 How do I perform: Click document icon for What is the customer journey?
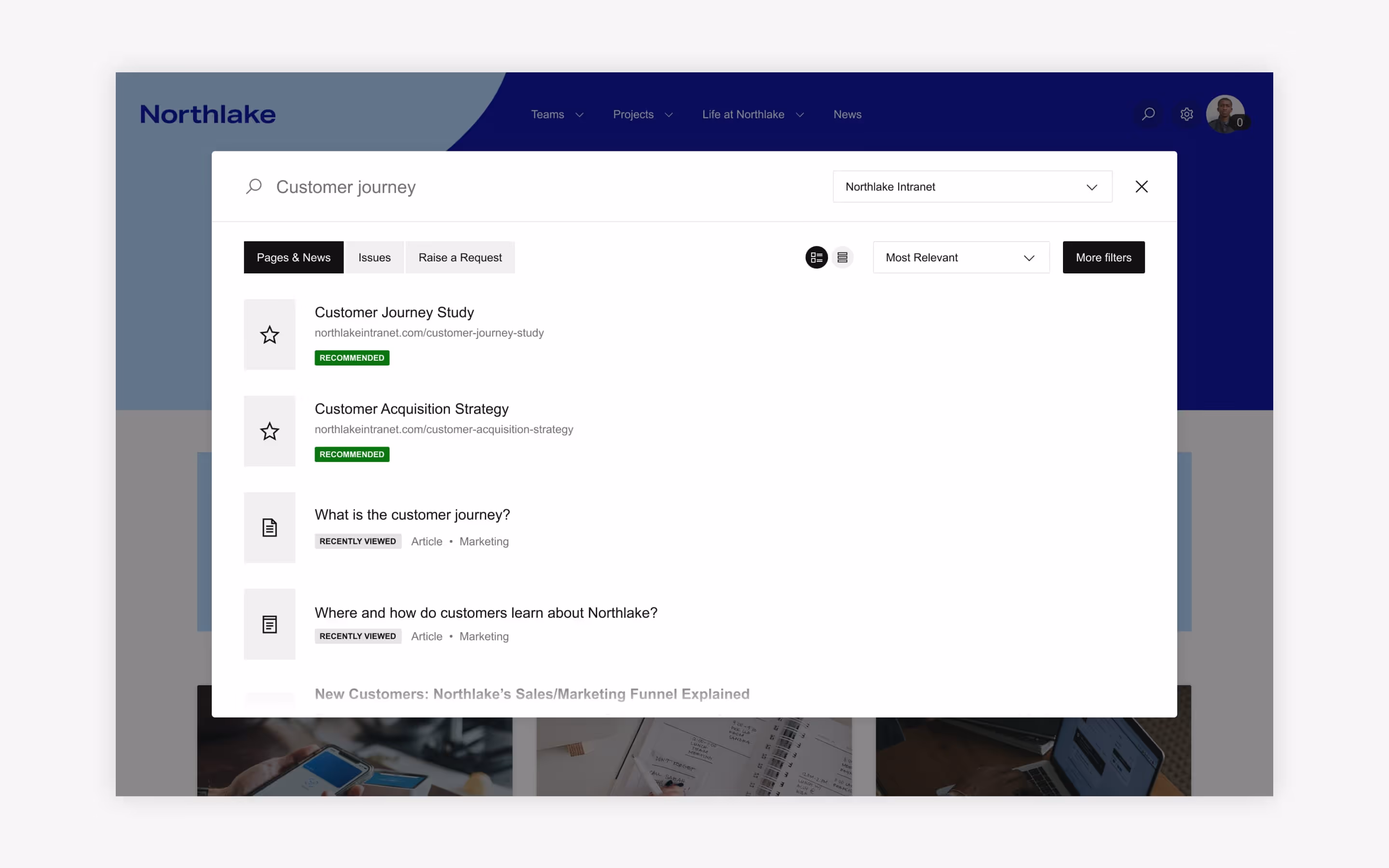[269, 527]
